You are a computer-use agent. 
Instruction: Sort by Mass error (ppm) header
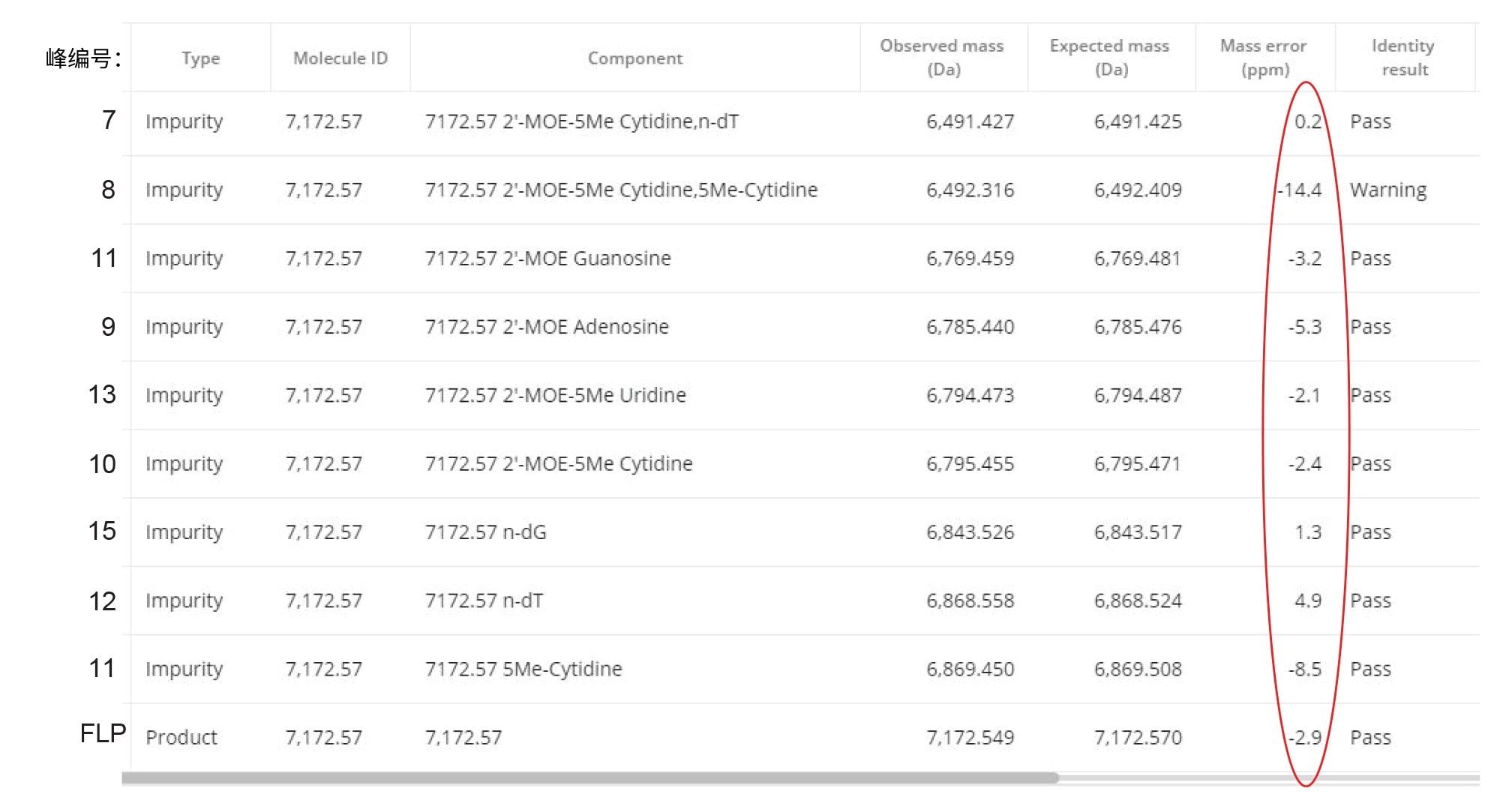[1264, 58]
